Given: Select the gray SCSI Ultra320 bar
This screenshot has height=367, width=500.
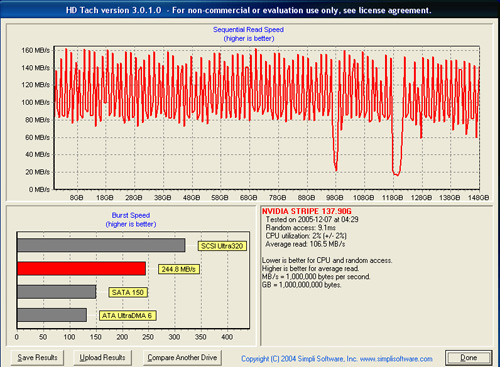Looking at the screenshot, I should (x=101, y=245).
